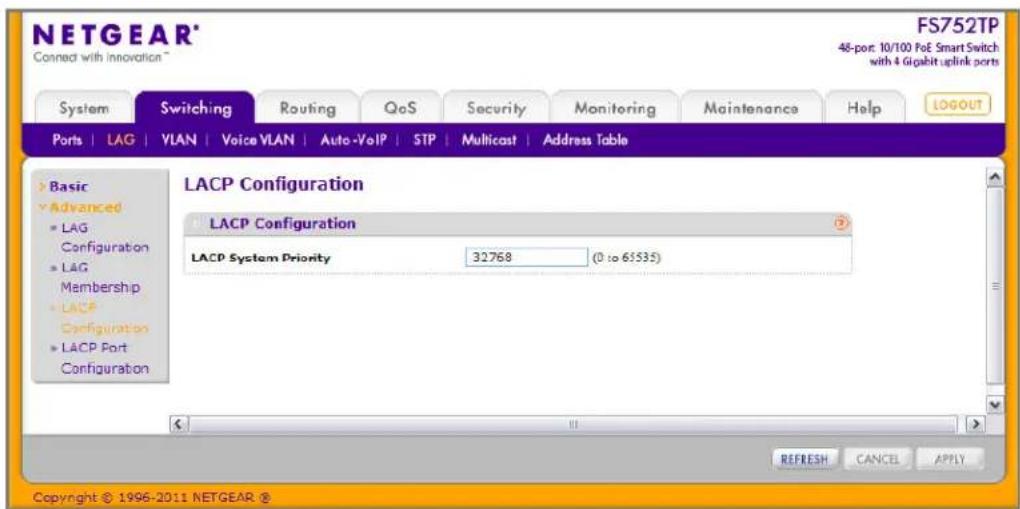Click the '(0 to 65535)' range text

point(626,258)
